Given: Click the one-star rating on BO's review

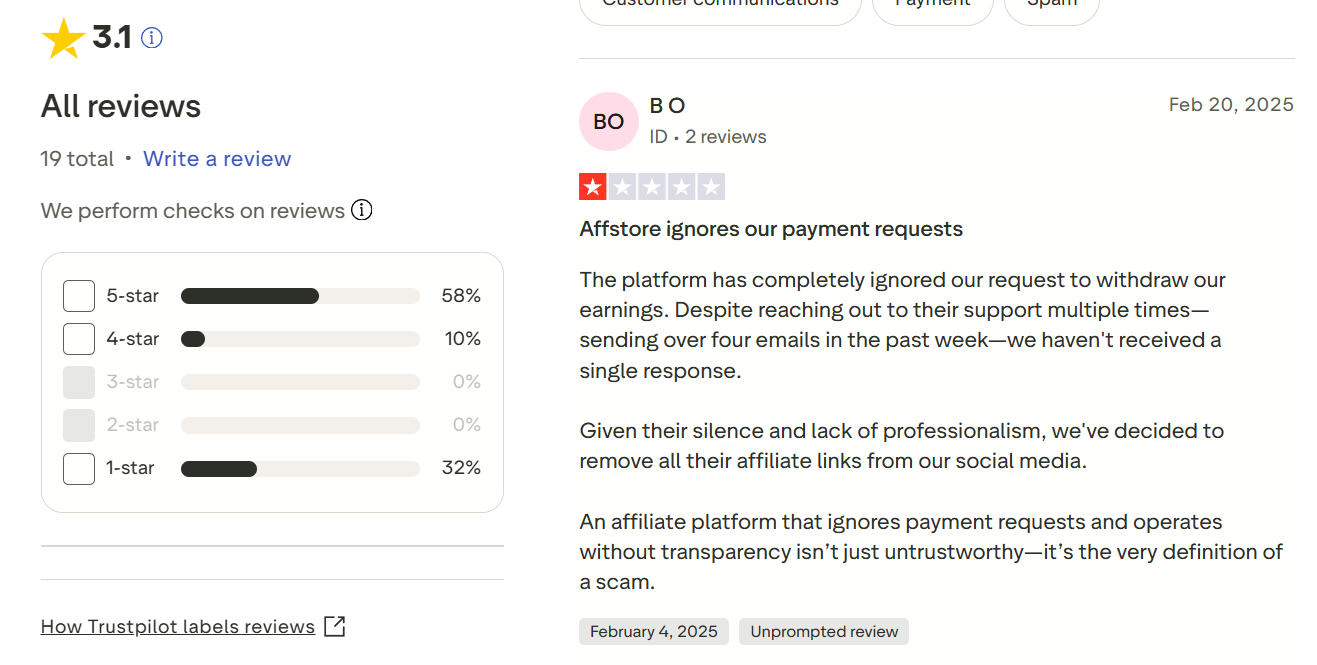Looking at the screenshot, I should pos(652,187).
